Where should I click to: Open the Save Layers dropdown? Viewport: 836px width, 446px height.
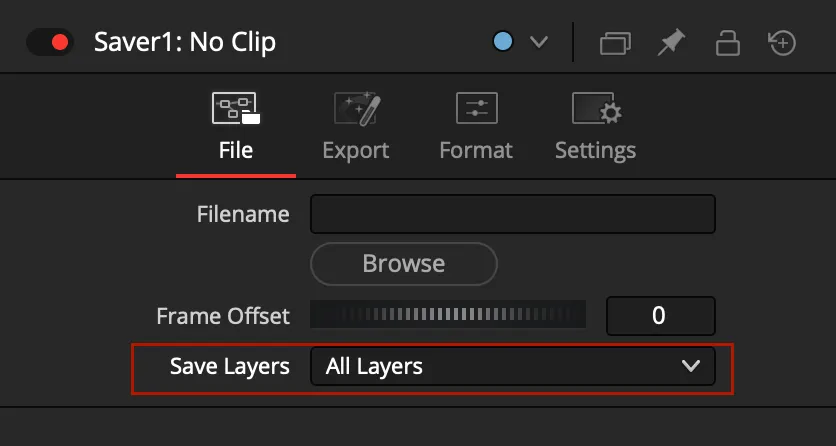513,366
